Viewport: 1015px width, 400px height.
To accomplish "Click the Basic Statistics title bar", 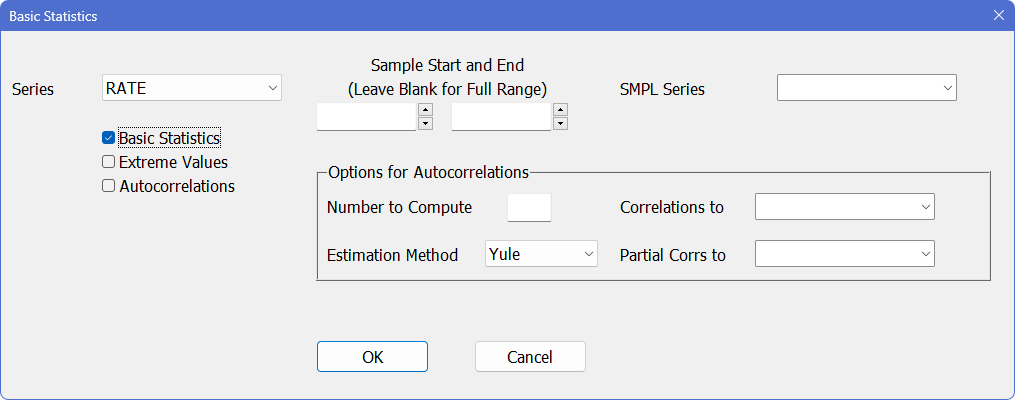I will click(400, 17).
